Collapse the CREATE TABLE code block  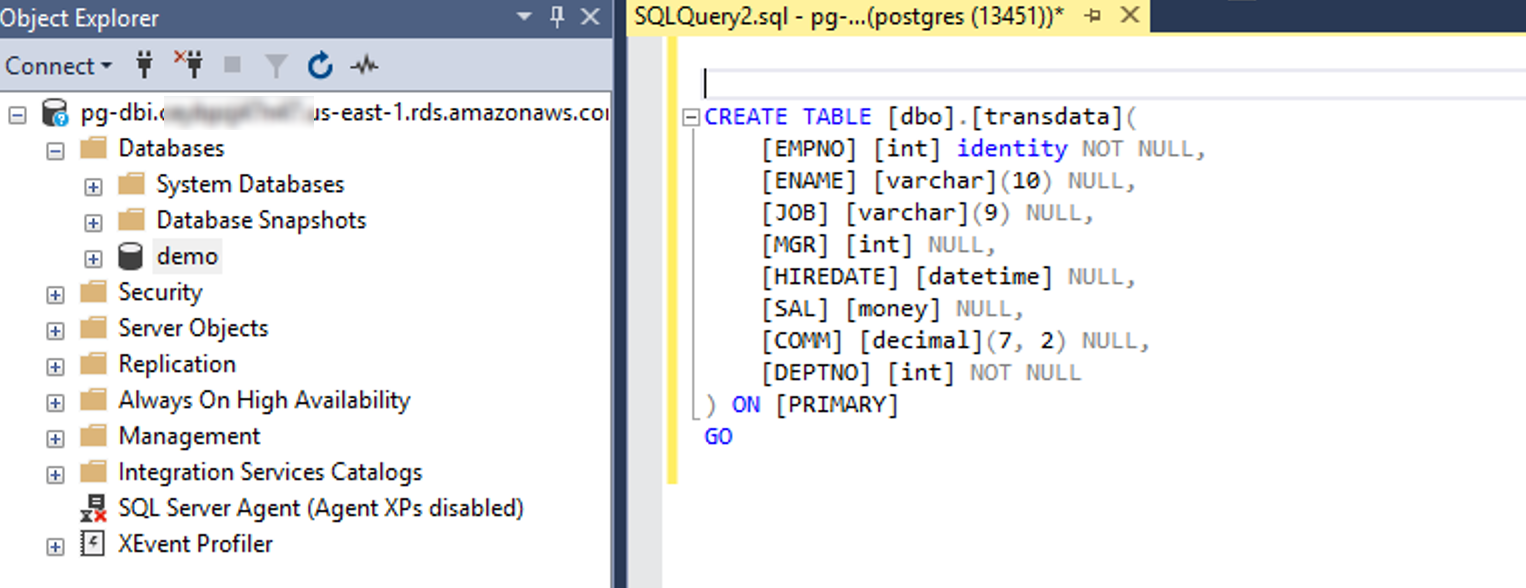click(x=690, y=118)
